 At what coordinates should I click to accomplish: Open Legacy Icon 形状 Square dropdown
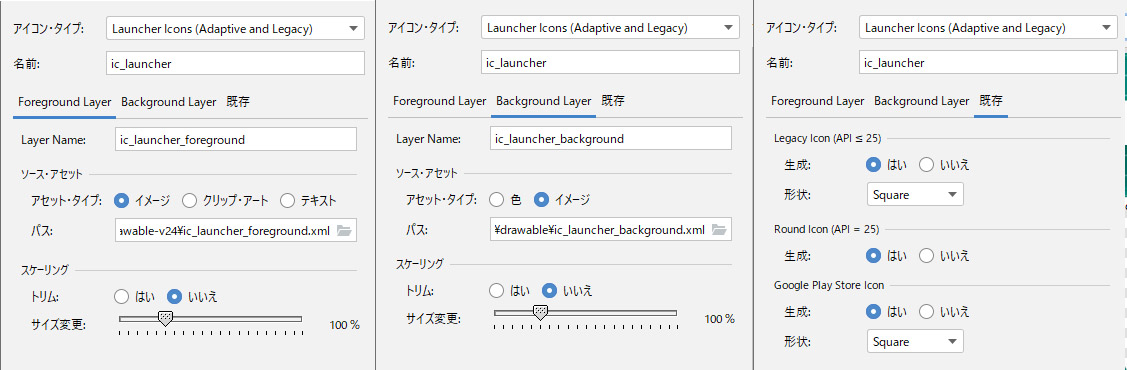pos(915,194)
